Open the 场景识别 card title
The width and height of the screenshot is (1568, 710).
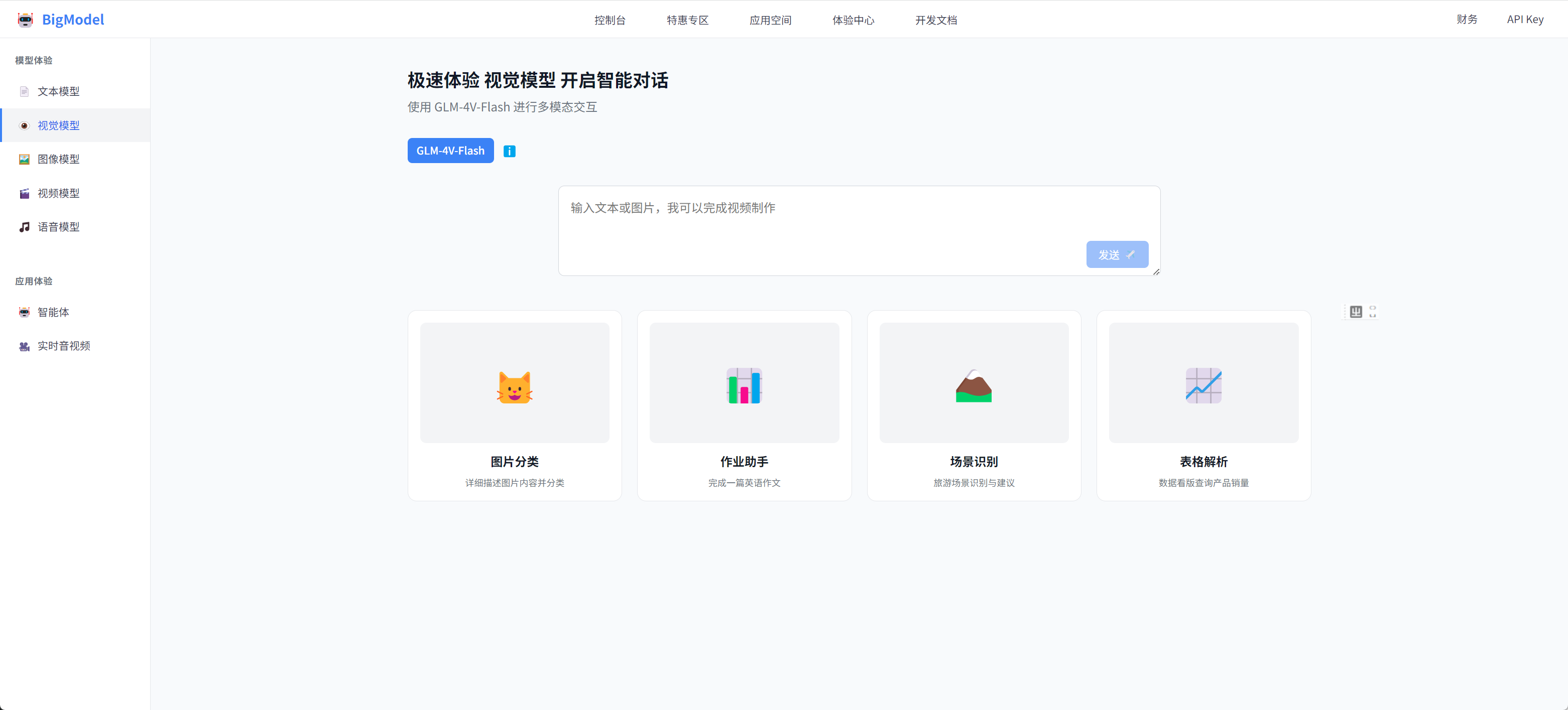tap(974, 462)
